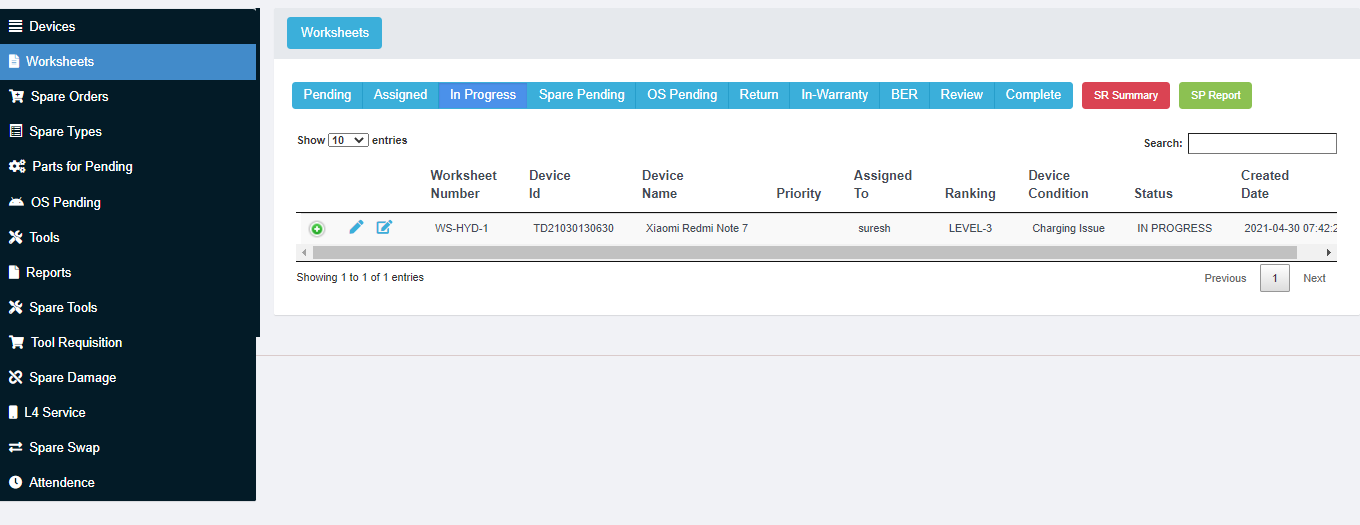Sort by the Worksheet Number column header
This screenshot has width=1360, height=525.
pyautogui.click(x=463, y=184)
